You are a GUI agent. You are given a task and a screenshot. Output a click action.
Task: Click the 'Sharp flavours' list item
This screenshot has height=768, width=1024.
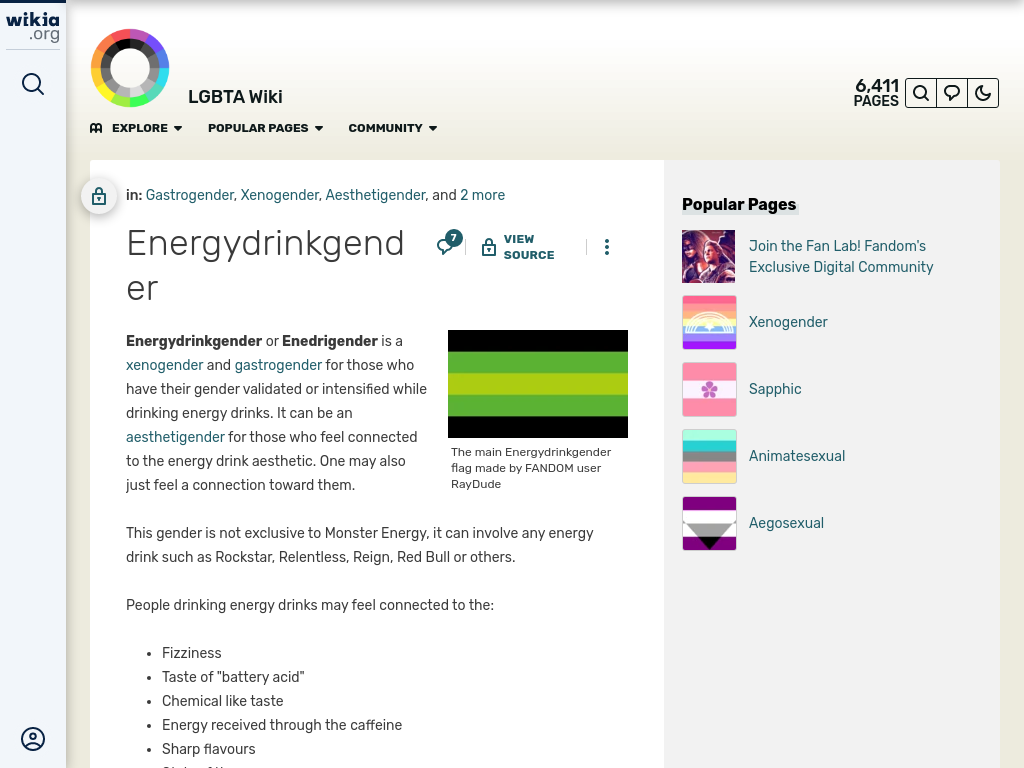(x=208, y=749)
